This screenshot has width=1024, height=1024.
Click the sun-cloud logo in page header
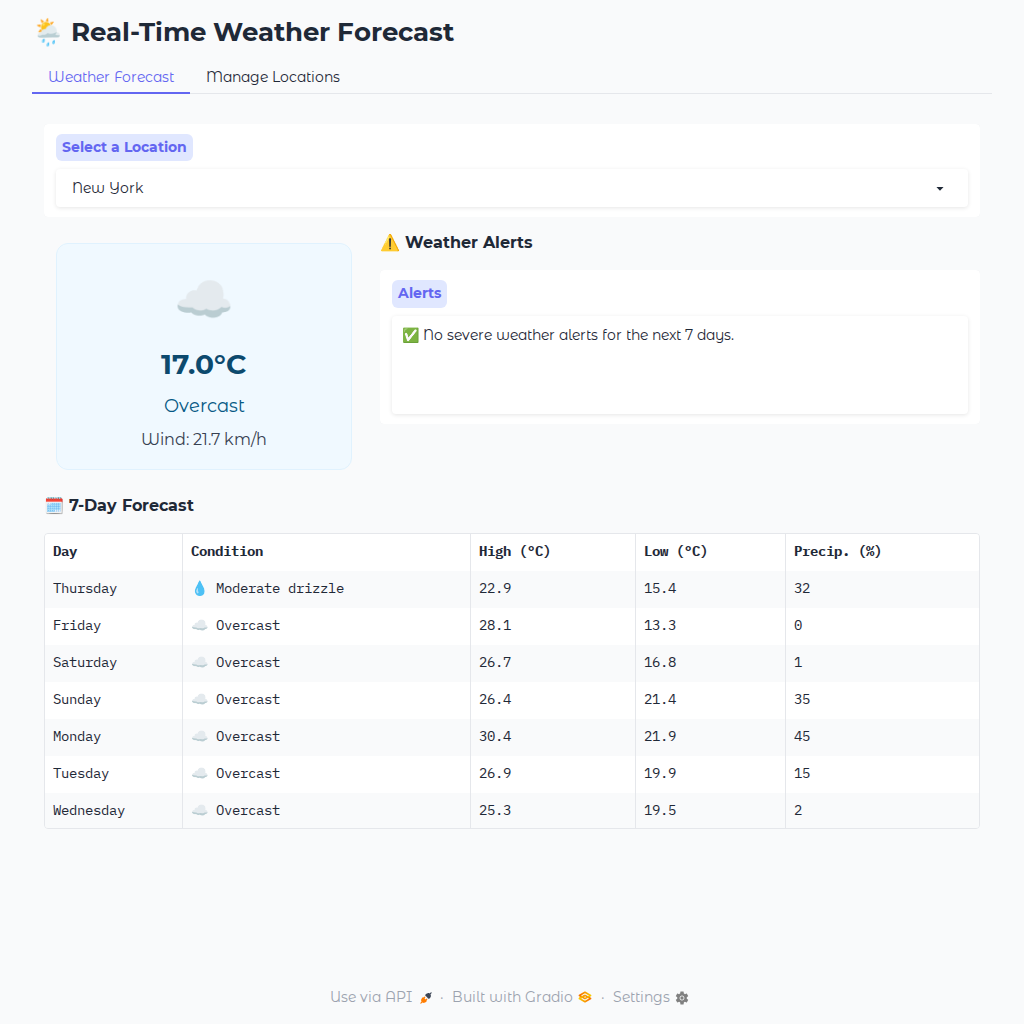48,32
